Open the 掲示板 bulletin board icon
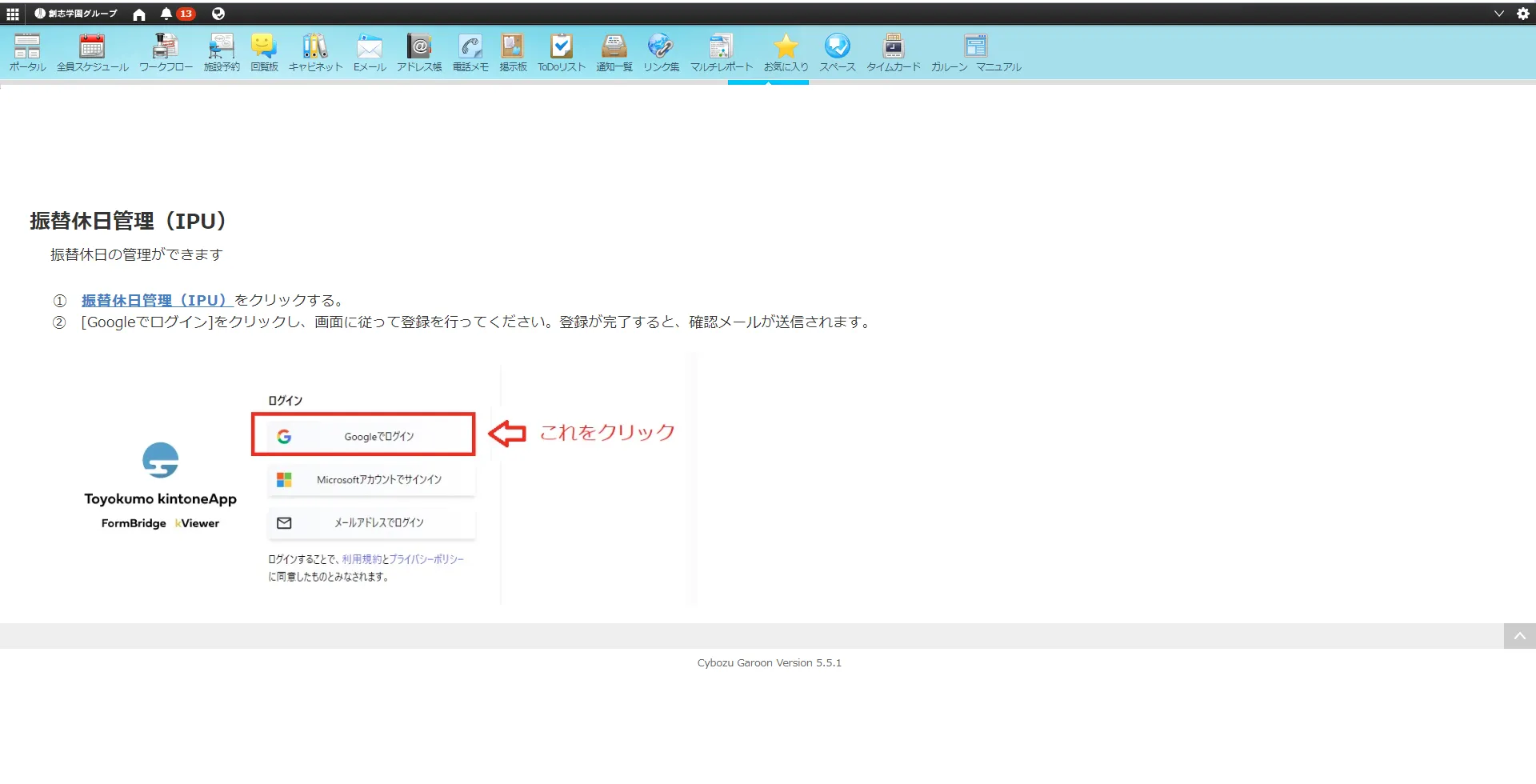Screen dimensions: 1536x784 pos(513,53)
